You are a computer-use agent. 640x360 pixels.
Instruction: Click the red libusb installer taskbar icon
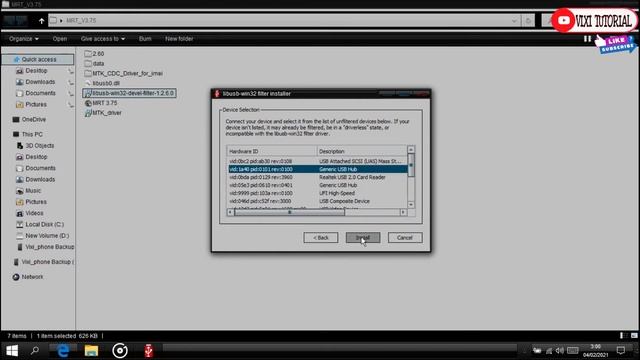coord(149,351)
